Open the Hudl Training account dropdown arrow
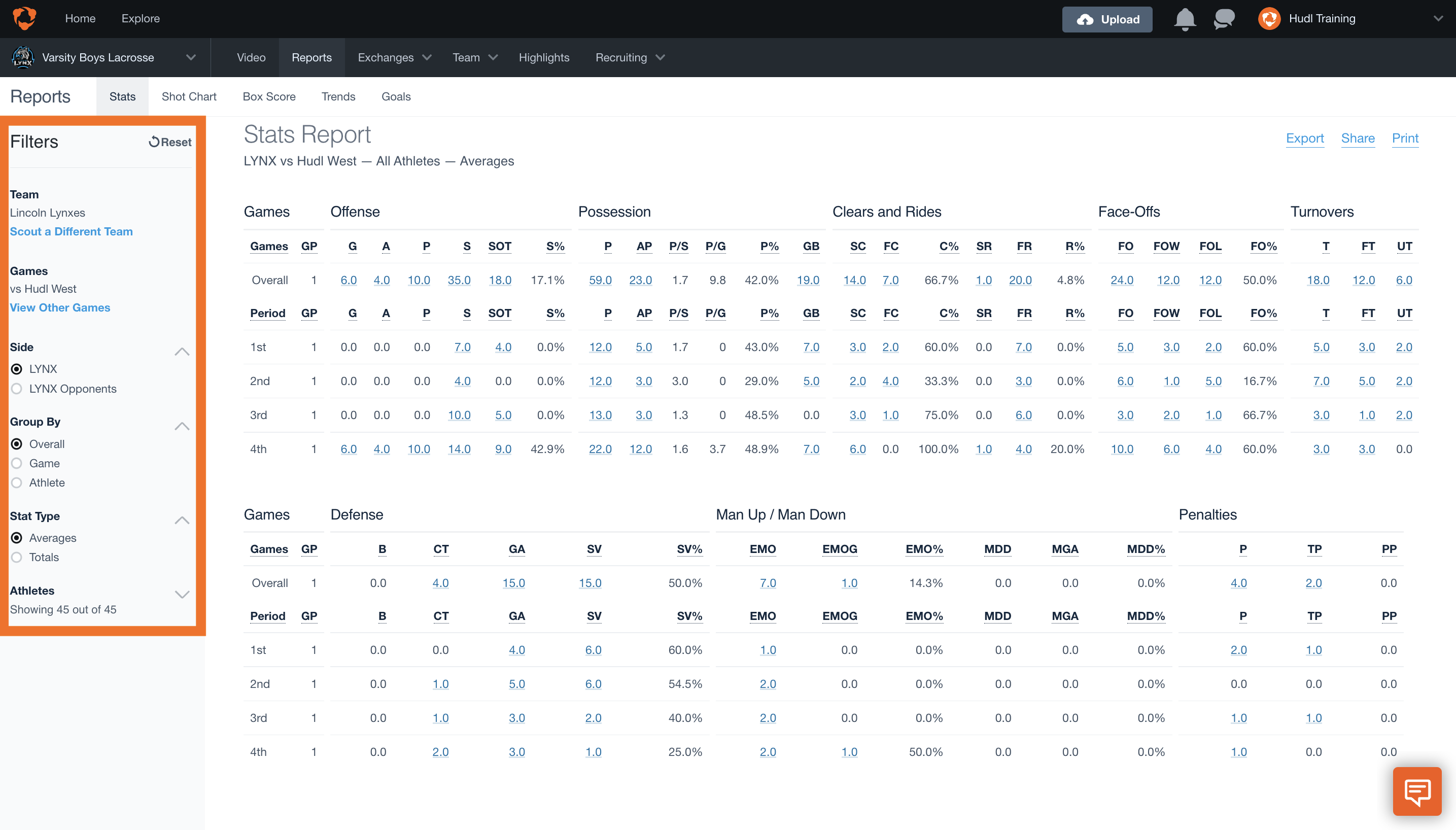 click(1438, 19)
